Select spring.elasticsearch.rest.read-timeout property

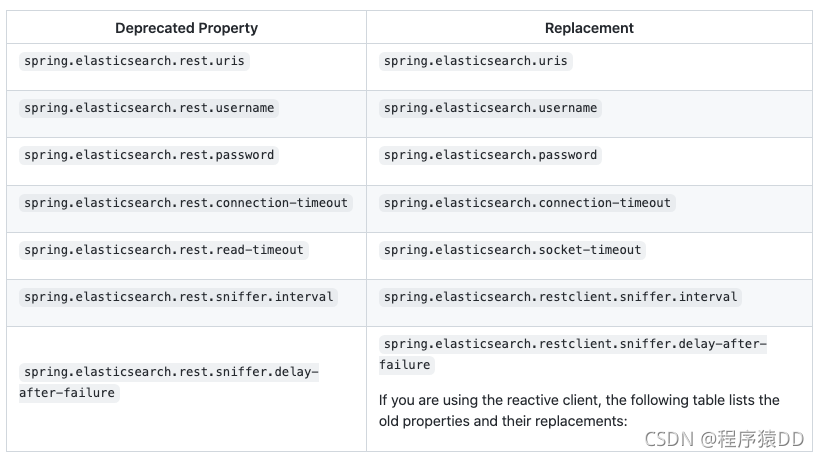click(164, 250)
